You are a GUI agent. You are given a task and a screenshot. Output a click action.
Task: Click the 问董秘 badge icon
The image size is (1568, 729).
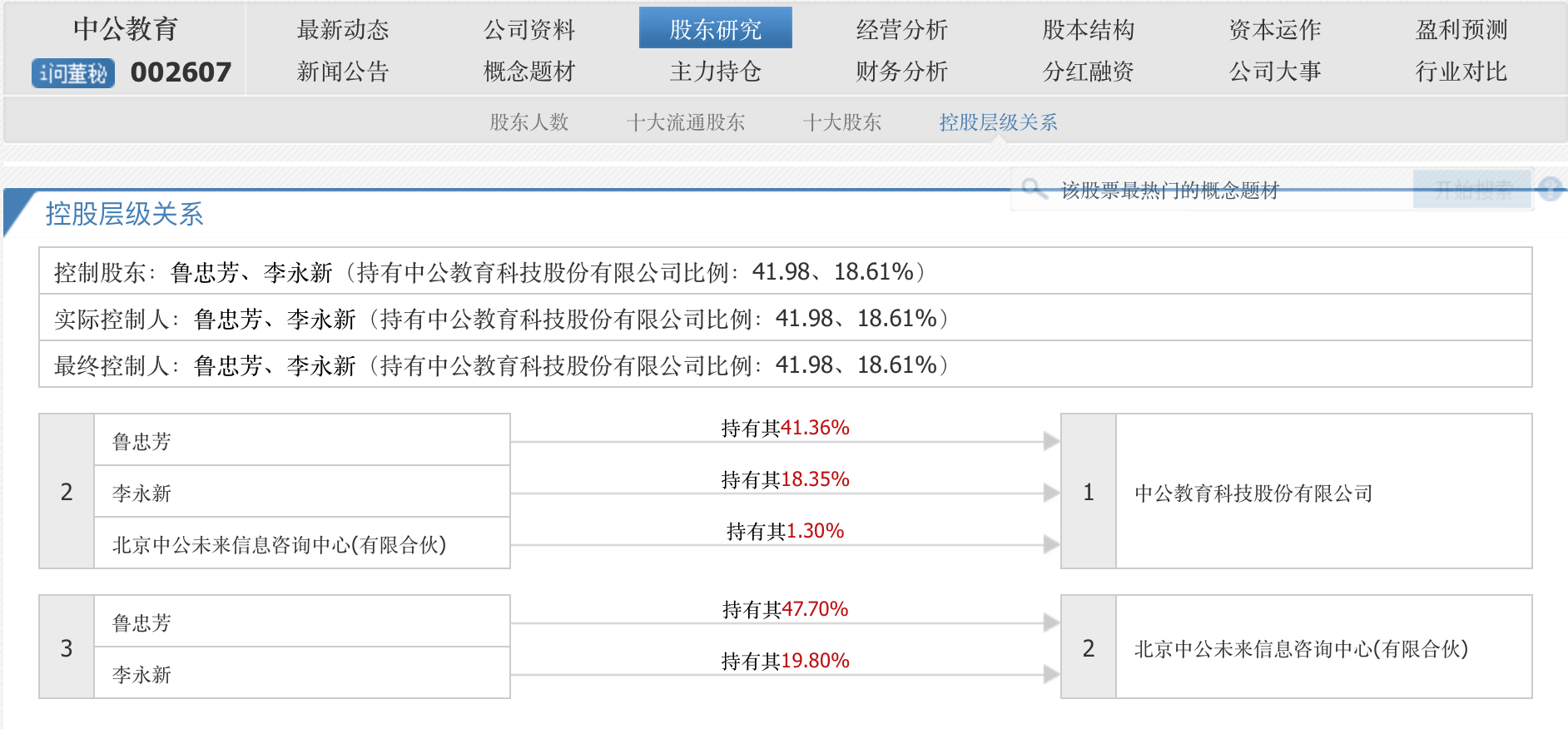pyautogui.click(x=73, y=73)
